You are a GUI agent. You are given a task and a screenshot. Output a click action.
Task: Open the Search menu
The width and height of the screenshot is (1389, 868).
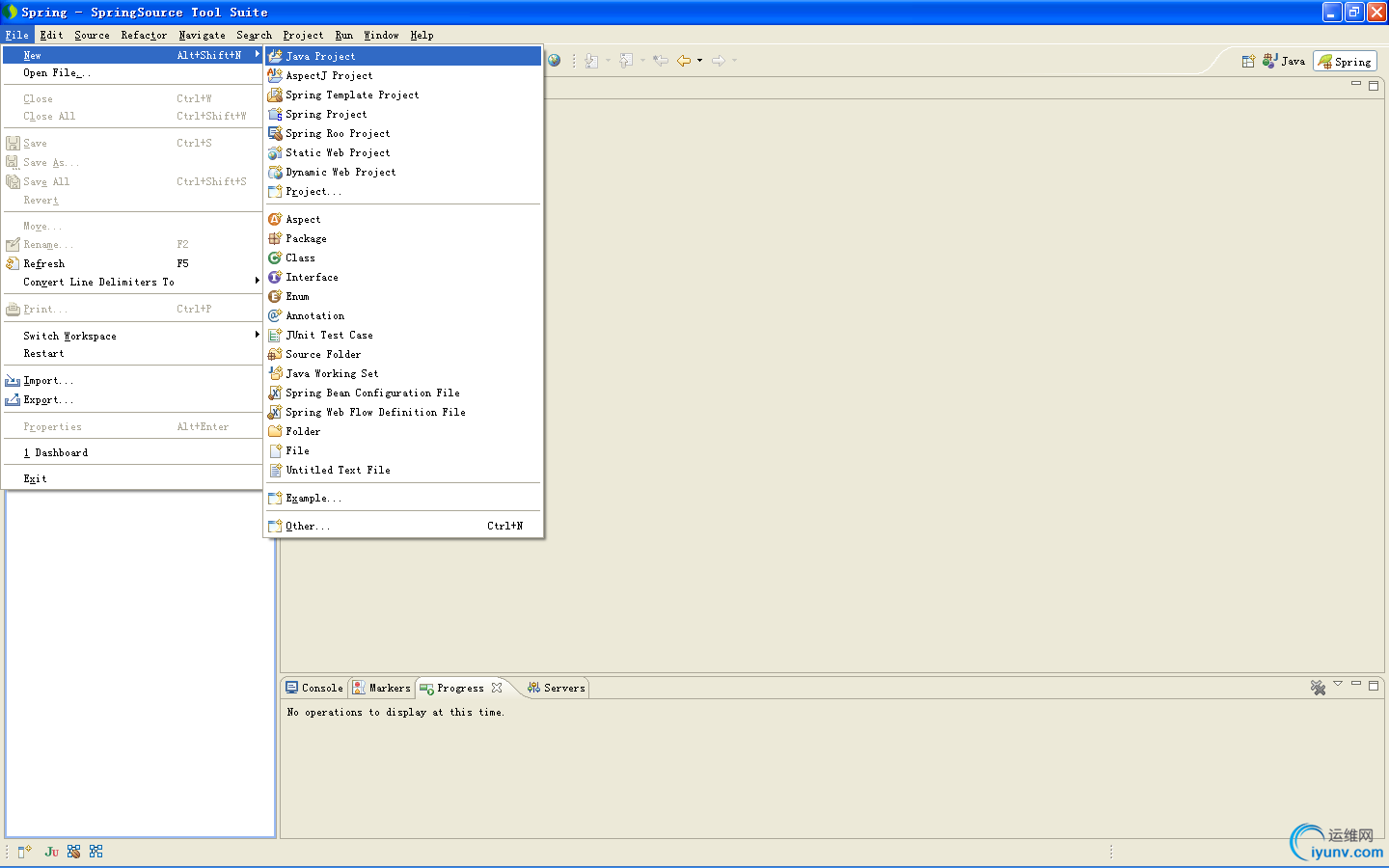point(255,35)
